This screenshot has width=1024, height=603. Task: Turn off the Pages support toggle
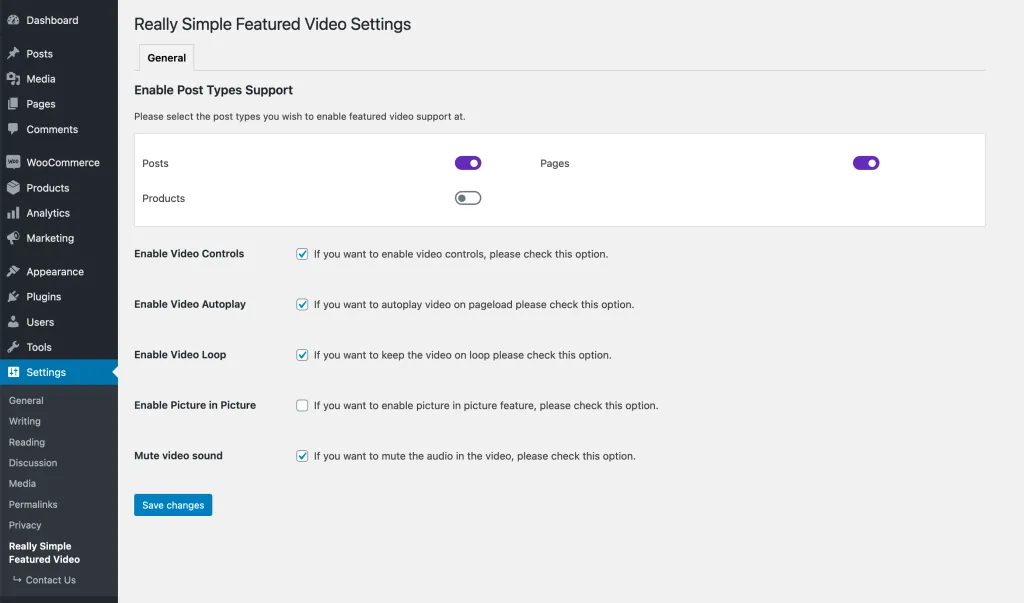pos(866,163)
